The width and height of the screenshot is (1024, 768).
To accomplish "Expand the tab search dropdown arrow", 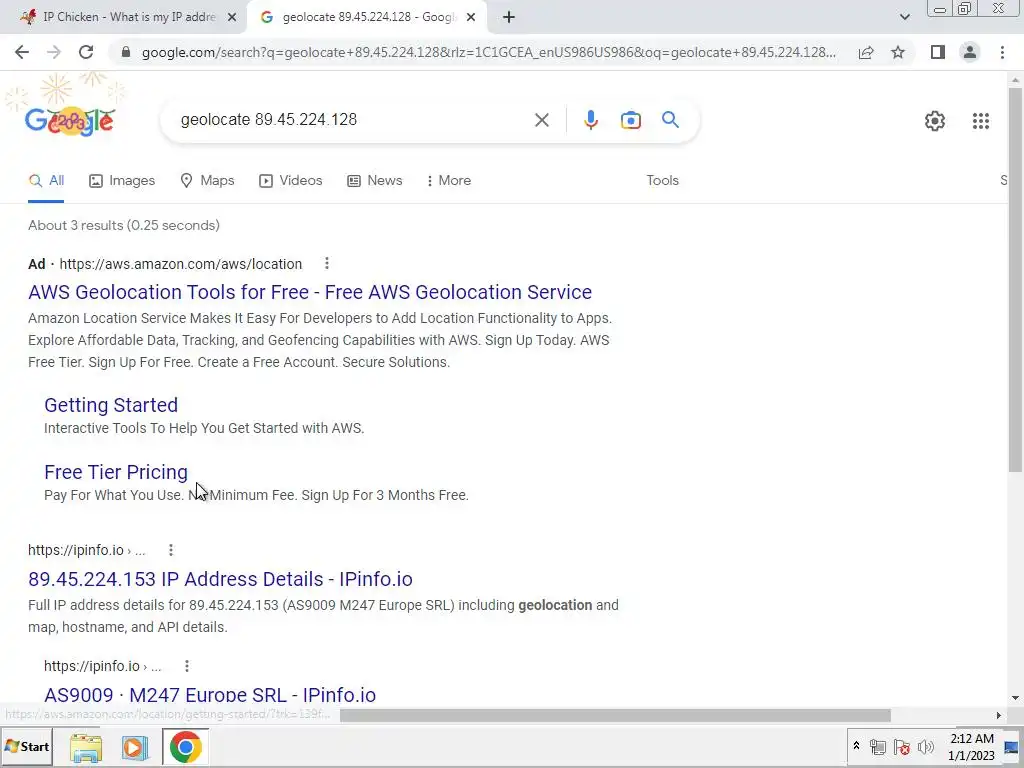I will tap(904, 17).
